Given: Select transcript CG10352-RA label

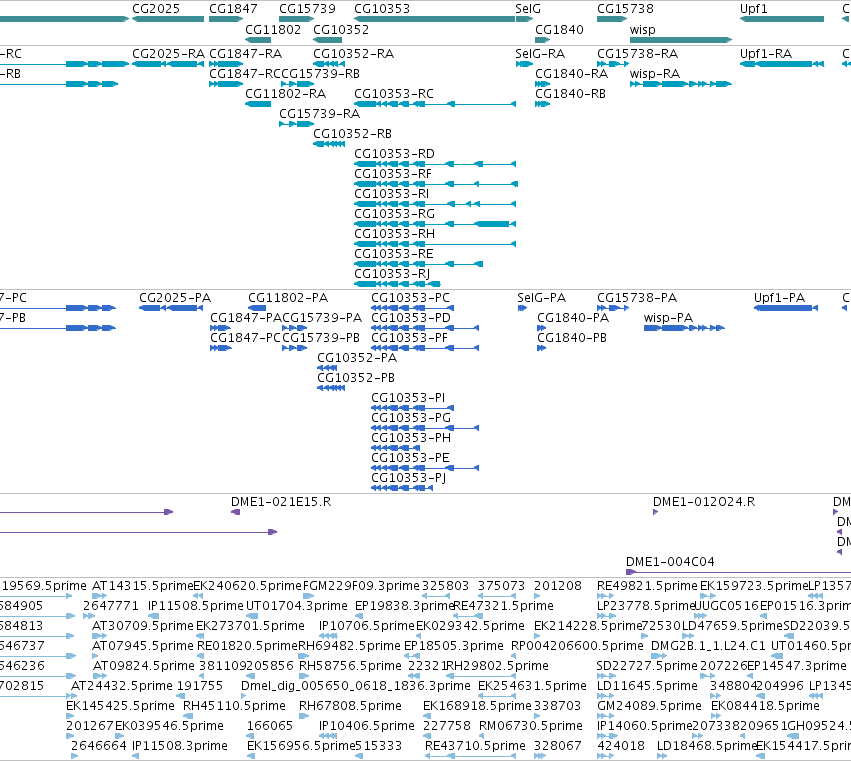Looking at the screenshot, I should click(x=353, y=54).
